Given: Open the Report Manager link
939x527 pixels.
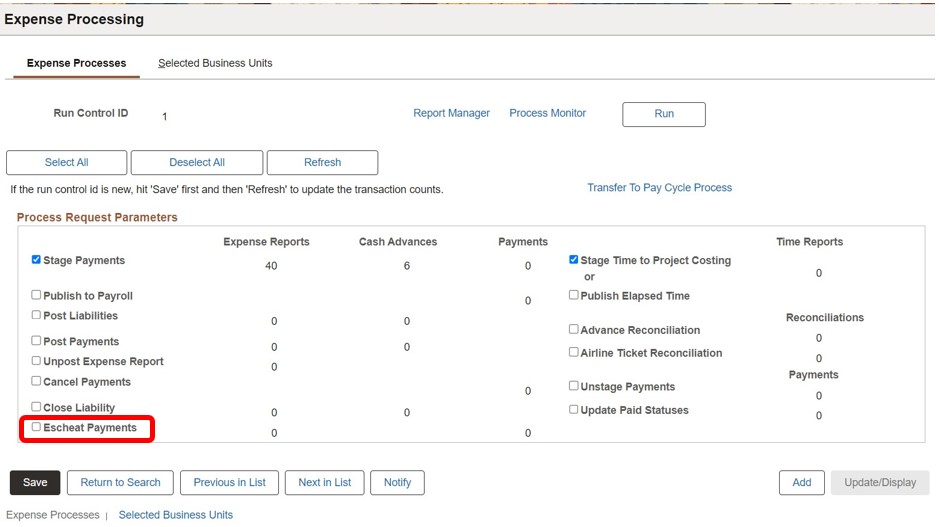Looking at the screenshot, I should click(451, 113).
